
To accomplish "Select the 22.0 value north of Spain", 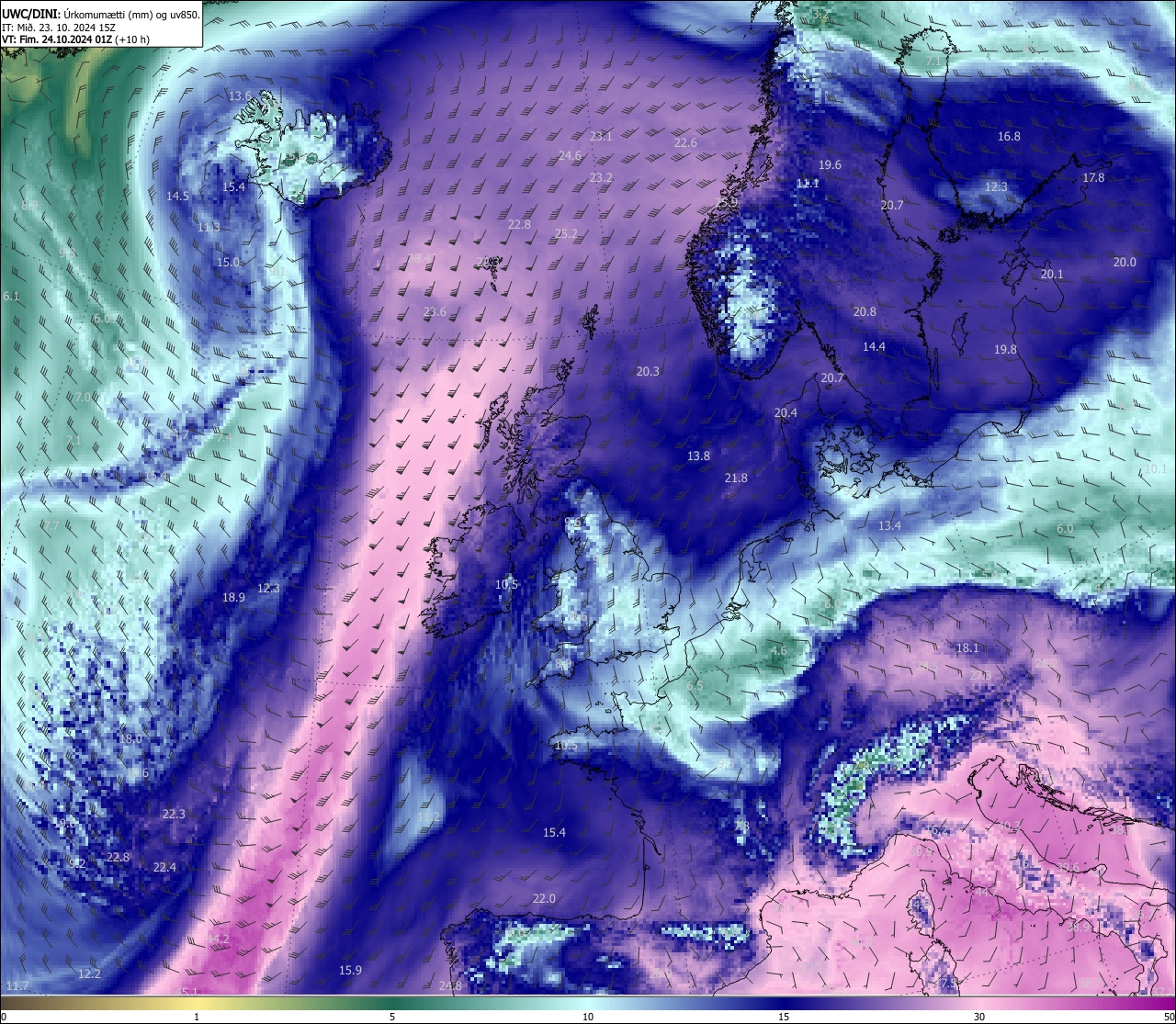I will (x=544, y=898).
